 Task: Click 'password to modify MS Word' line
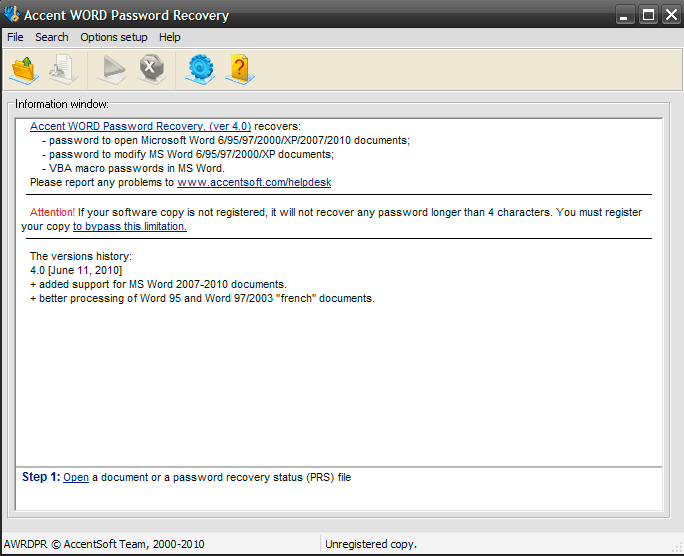click(x=188, y=154)
